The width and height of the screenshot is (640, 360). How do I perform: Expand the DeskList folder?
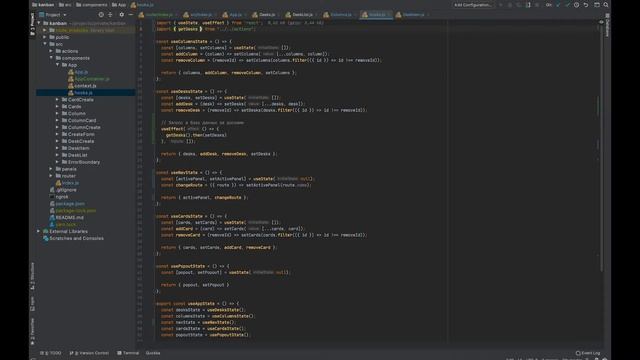(x=58, y=155)
